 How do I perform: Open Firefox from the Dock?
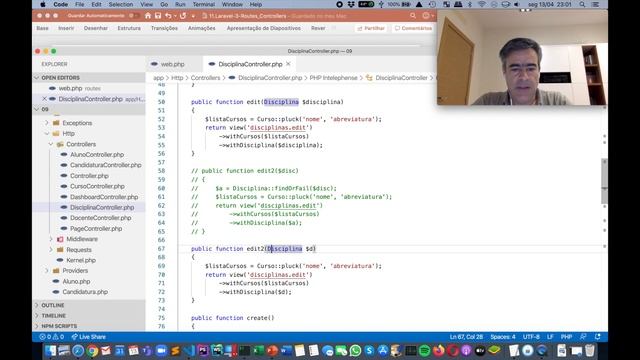click(439, 351)
